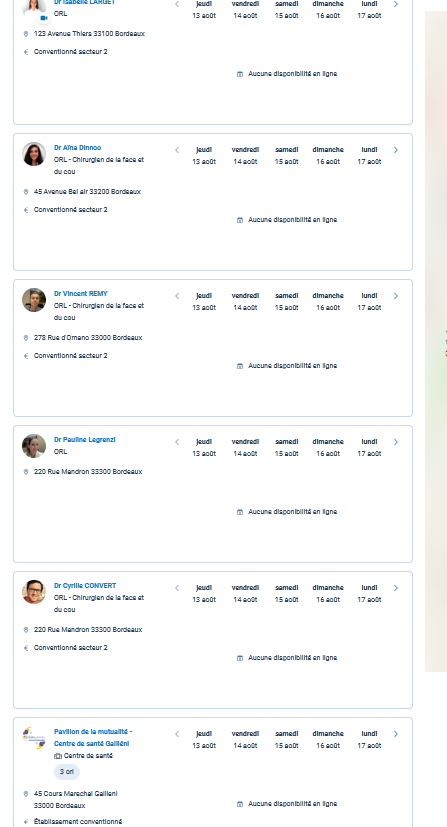Image resolution: width=447 pixels, height=827 pixels.
Task: Show previous dates for Dr Aïna Dinnoo
Action: pyautogui.click(x=177, y=150)
